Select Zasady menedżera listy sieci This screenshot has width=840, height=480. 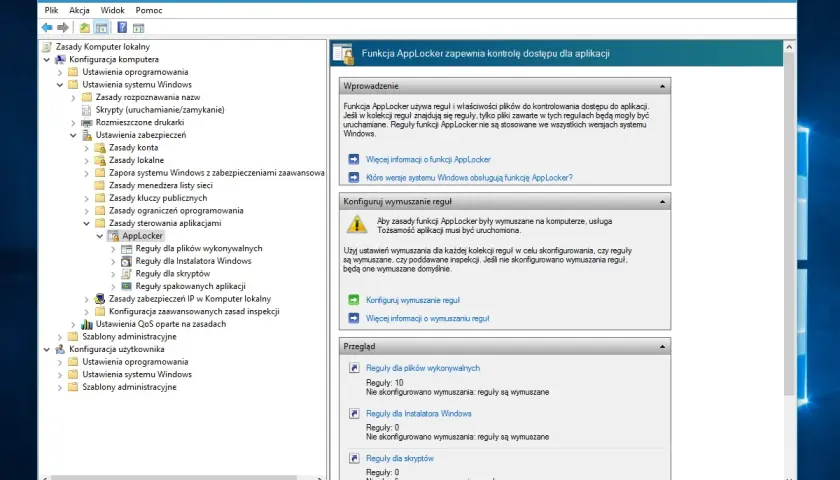[161, 185]
